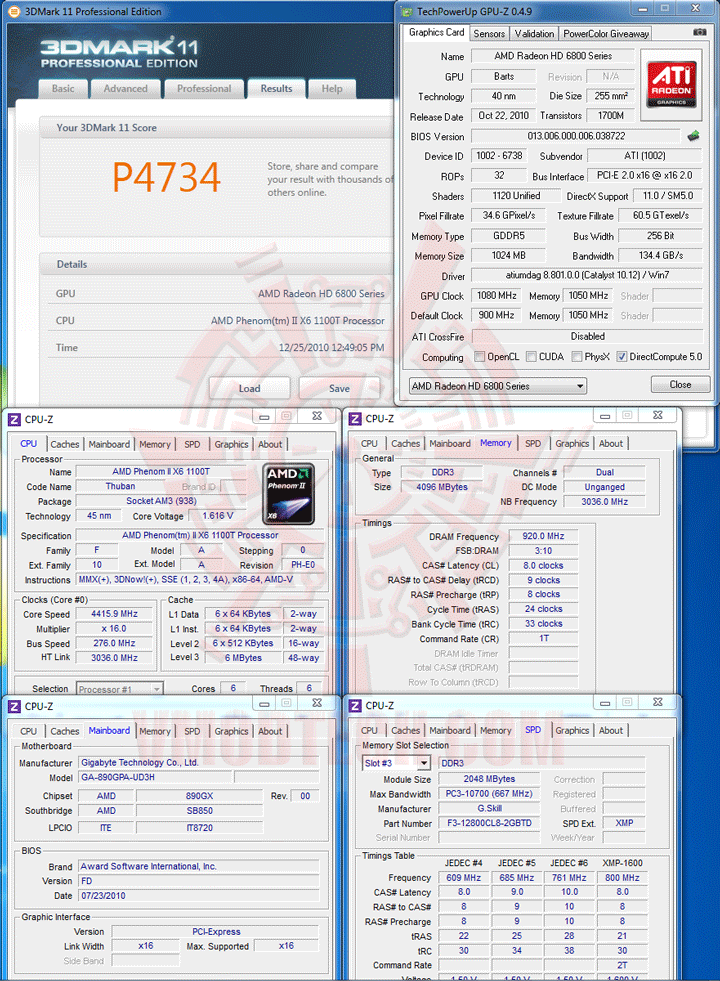Open the Professional tab in 3DMark 11
The image size is (720, 981).
[x=204, y=89]
